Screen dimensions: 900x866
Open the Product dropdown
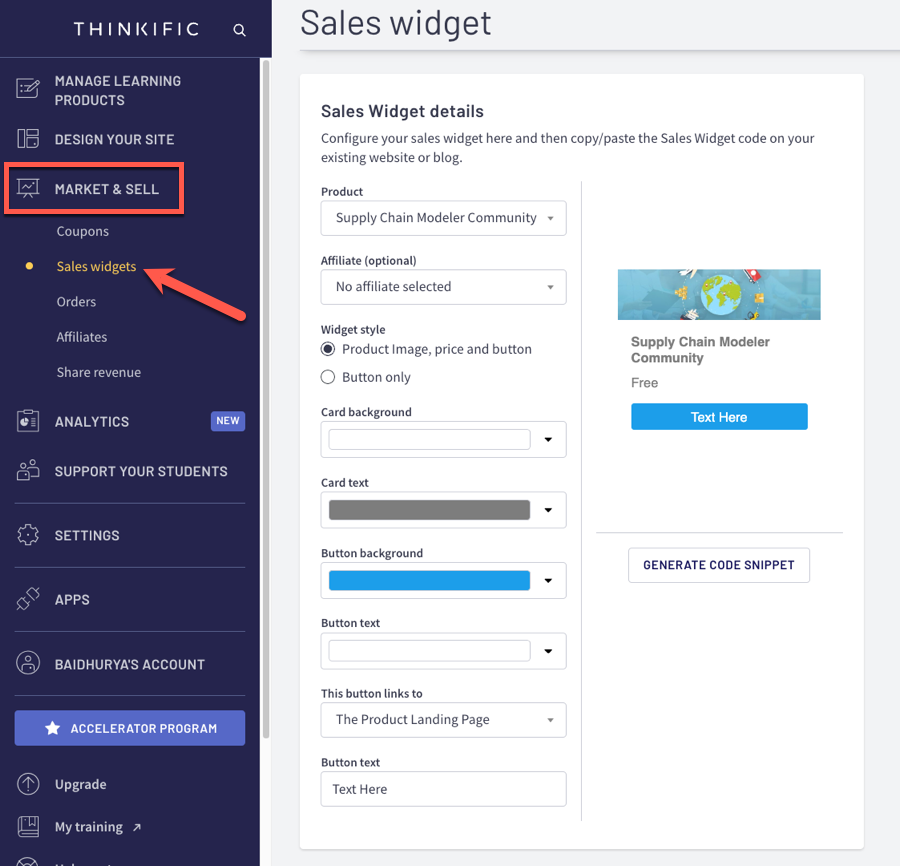tap(443, 218)
